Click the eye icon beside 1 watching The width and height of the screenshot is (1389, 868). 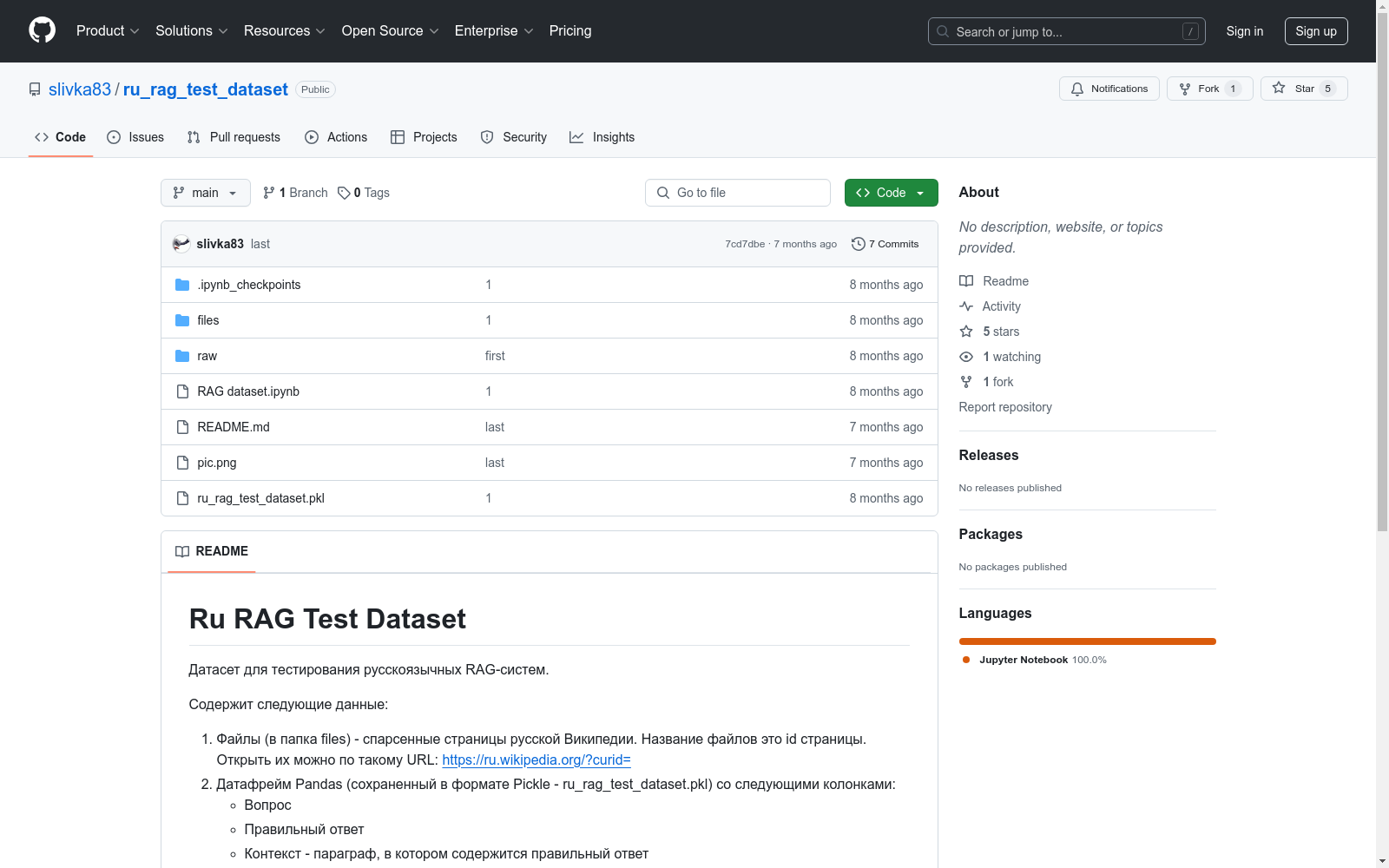966,357
